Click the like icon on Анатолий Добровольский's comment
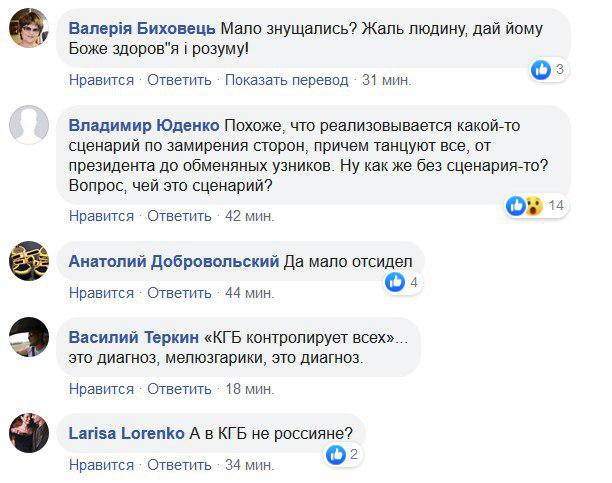The image size is (612, 483). (x=396, y=283)
